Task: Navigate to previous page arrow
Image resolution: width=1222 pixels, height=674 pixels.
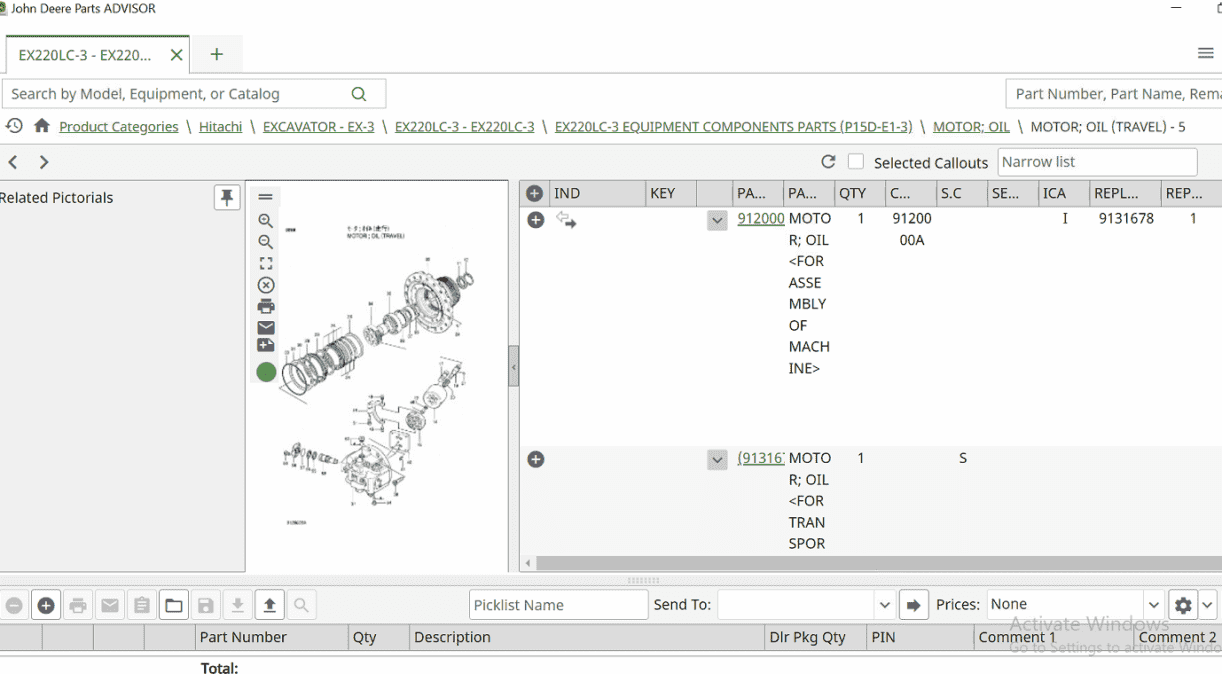Action: (13, 162)
